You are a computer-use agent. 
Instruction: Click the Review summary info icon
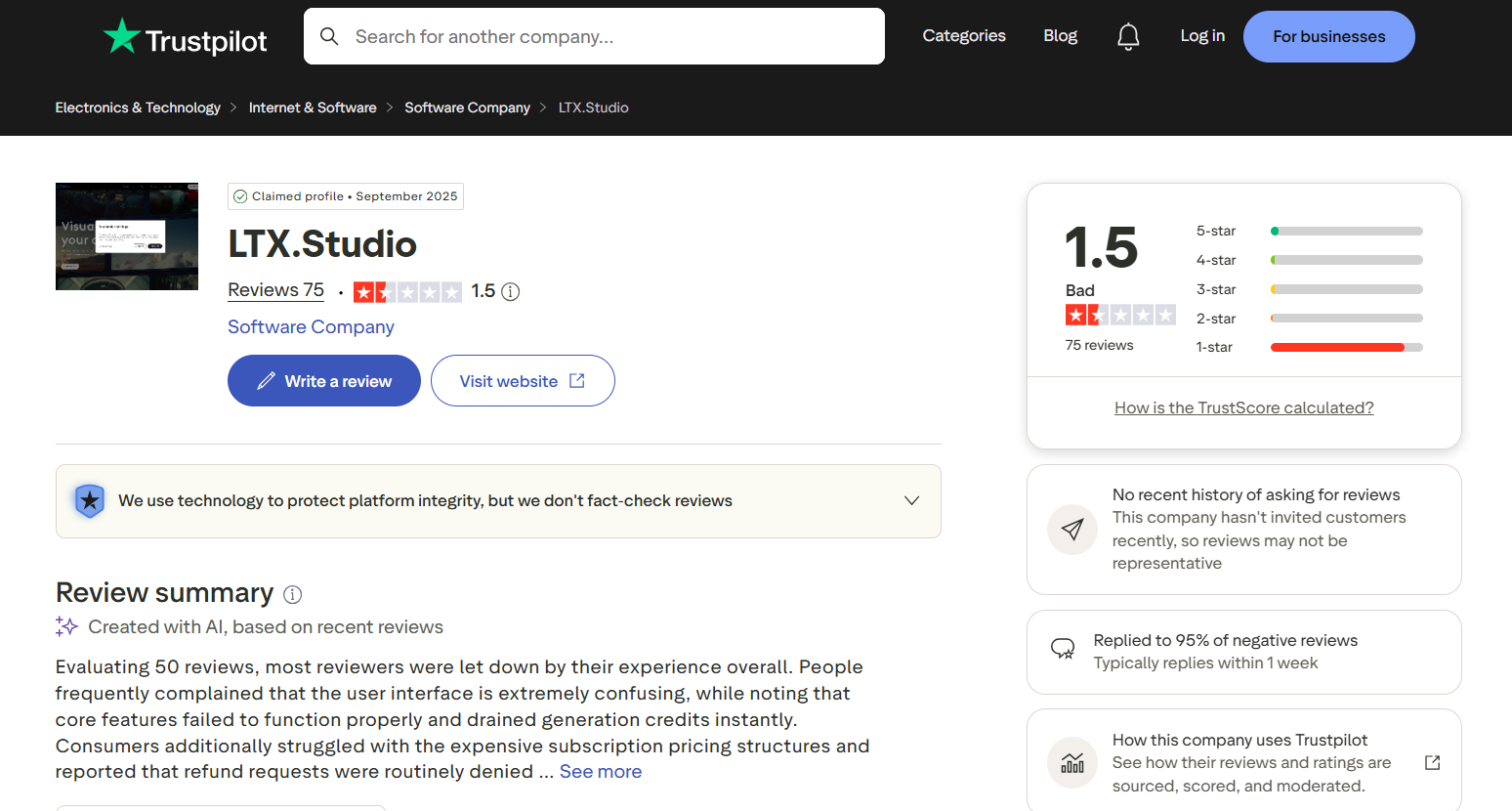(x=292, y=594)
